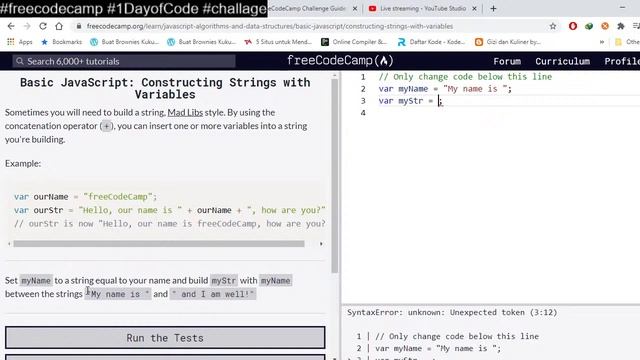Viewport: 640px width, 360px height.
Task: Open the Forum menu item
Action: point(507,61)
